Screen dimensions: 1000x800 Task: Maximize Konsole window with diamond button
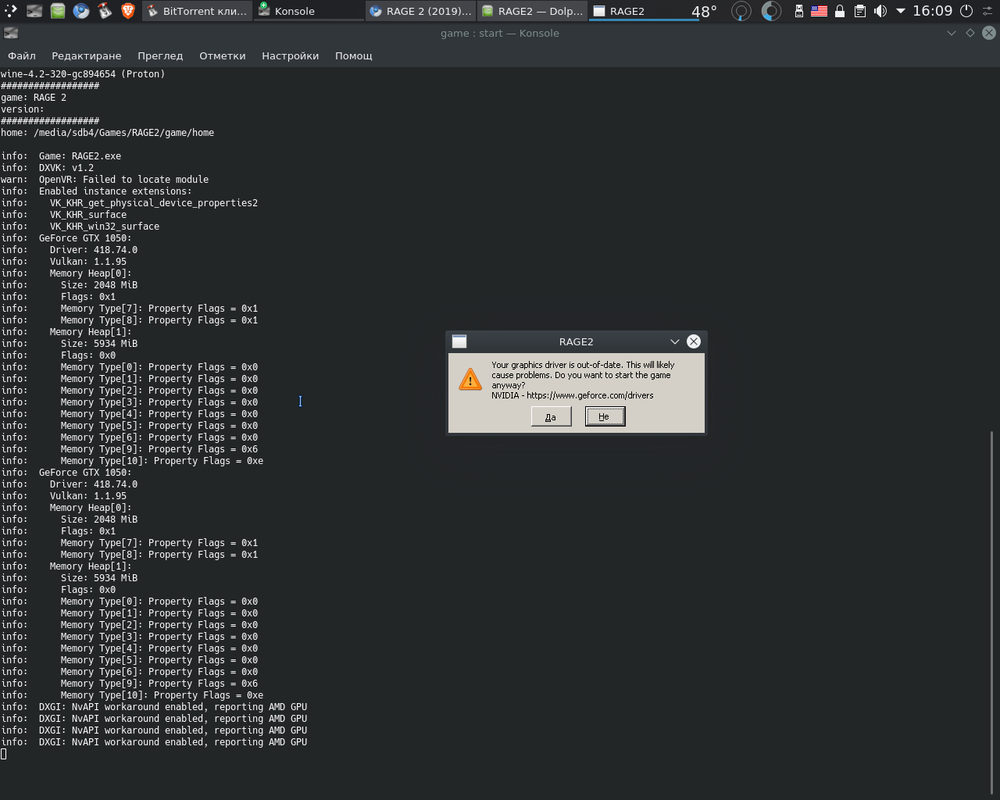tap(970, 33)
